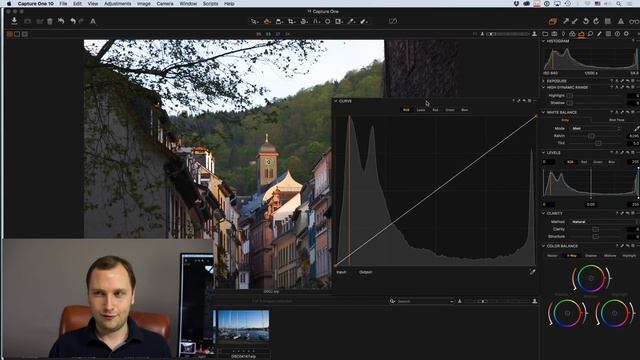Viewport: 640px width, 360px height.
Task: Toggle viewer and browser layout button
Action: (25, 34)
